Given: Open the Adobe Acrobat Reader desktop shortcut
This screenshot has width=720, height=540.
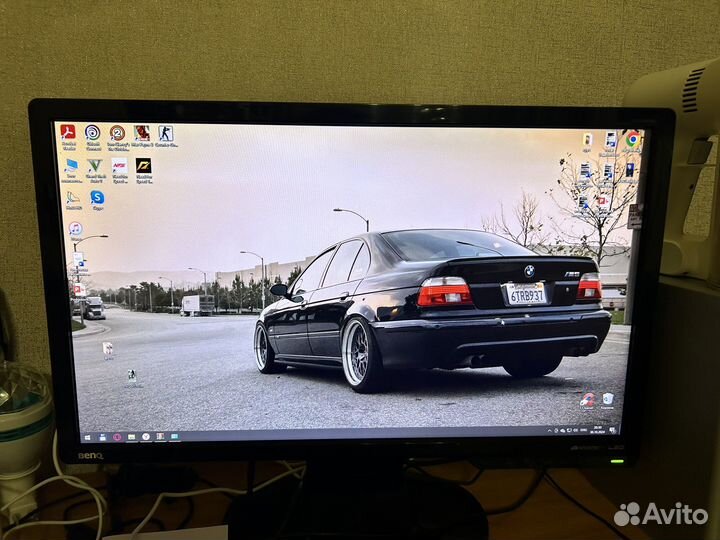Looking at the screenshot, I should tap(68, 132).
